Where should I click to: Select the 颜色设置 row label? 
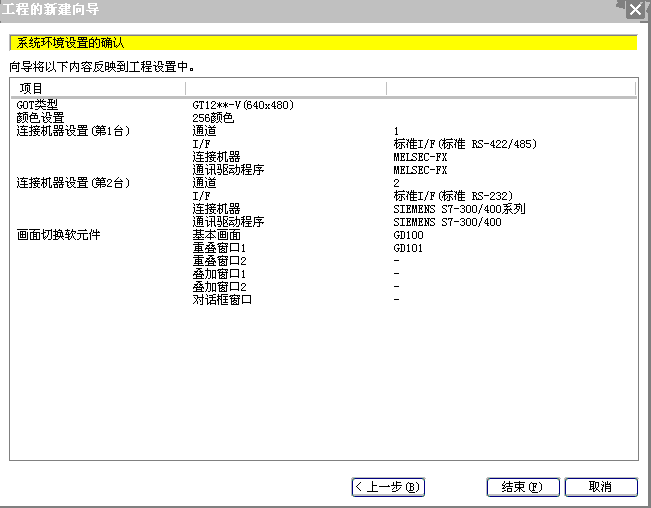click(40, 118)
